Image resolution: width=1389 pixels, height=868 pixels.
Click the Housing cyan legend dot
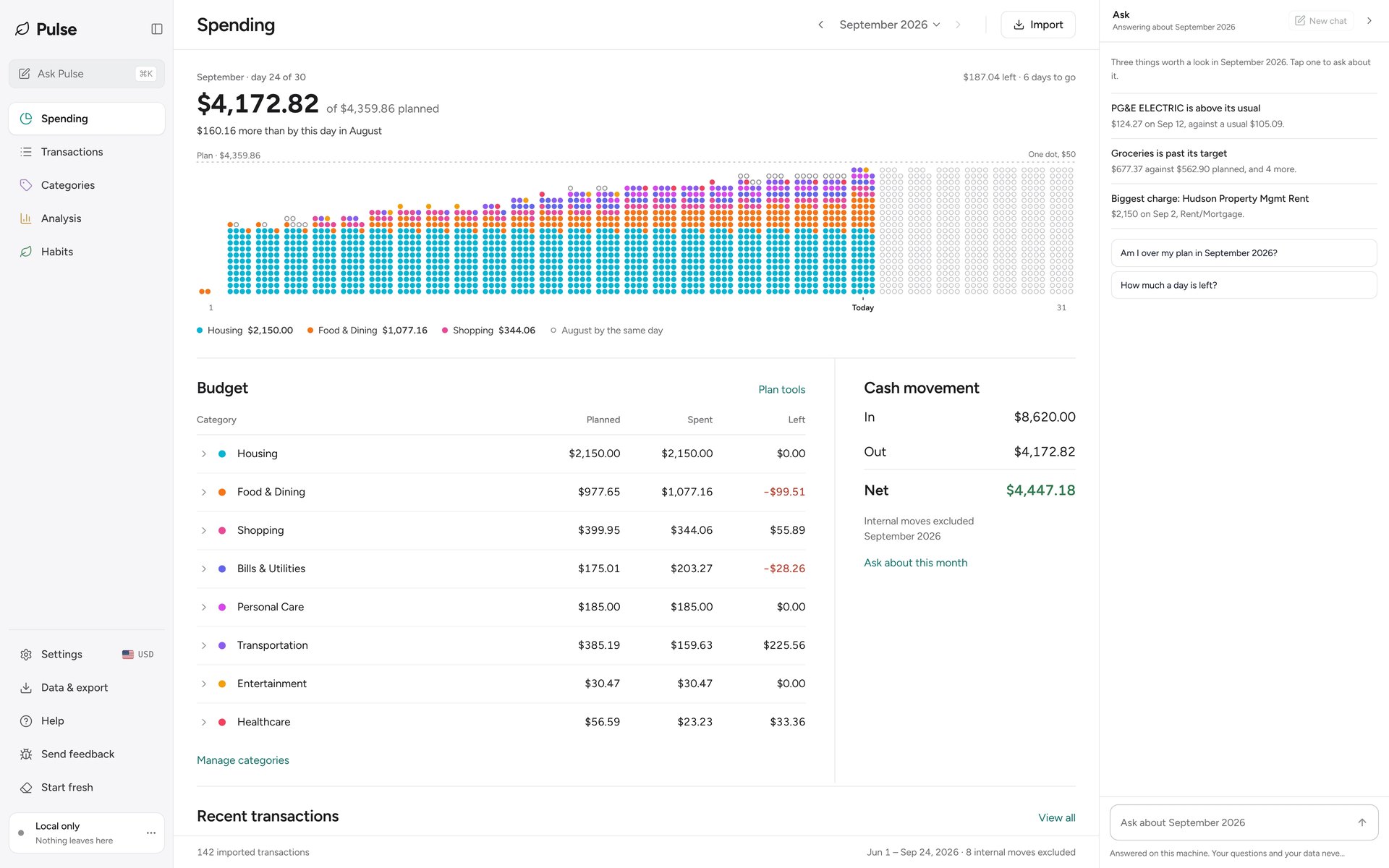pyautogui.click(x=200, y=331)
